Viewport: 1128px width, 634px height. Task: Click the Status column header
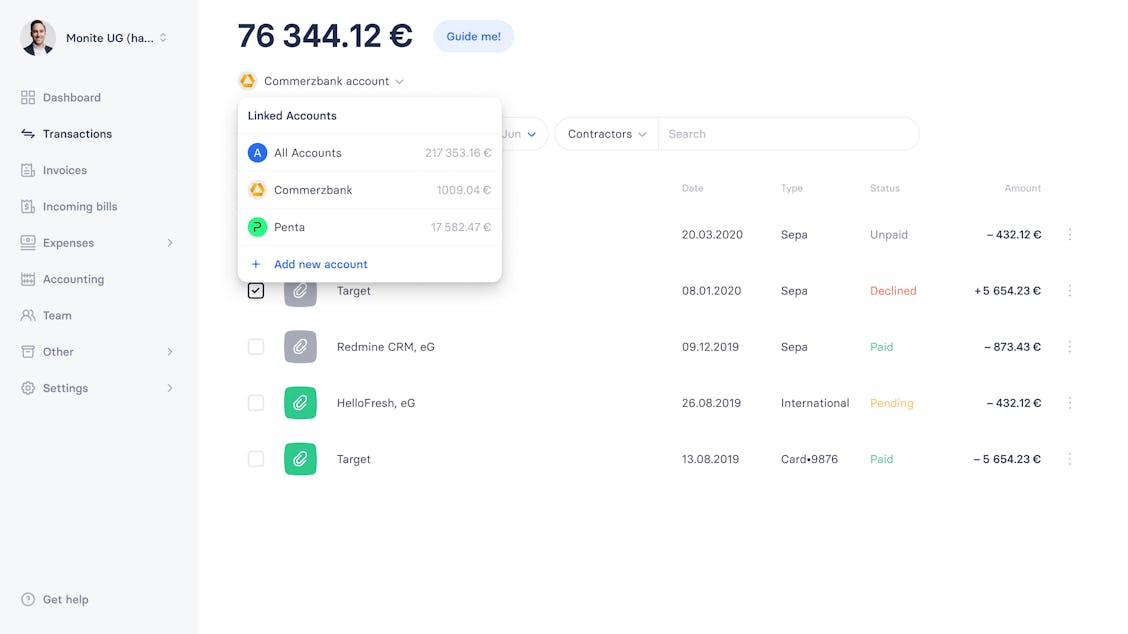(885, 188)
